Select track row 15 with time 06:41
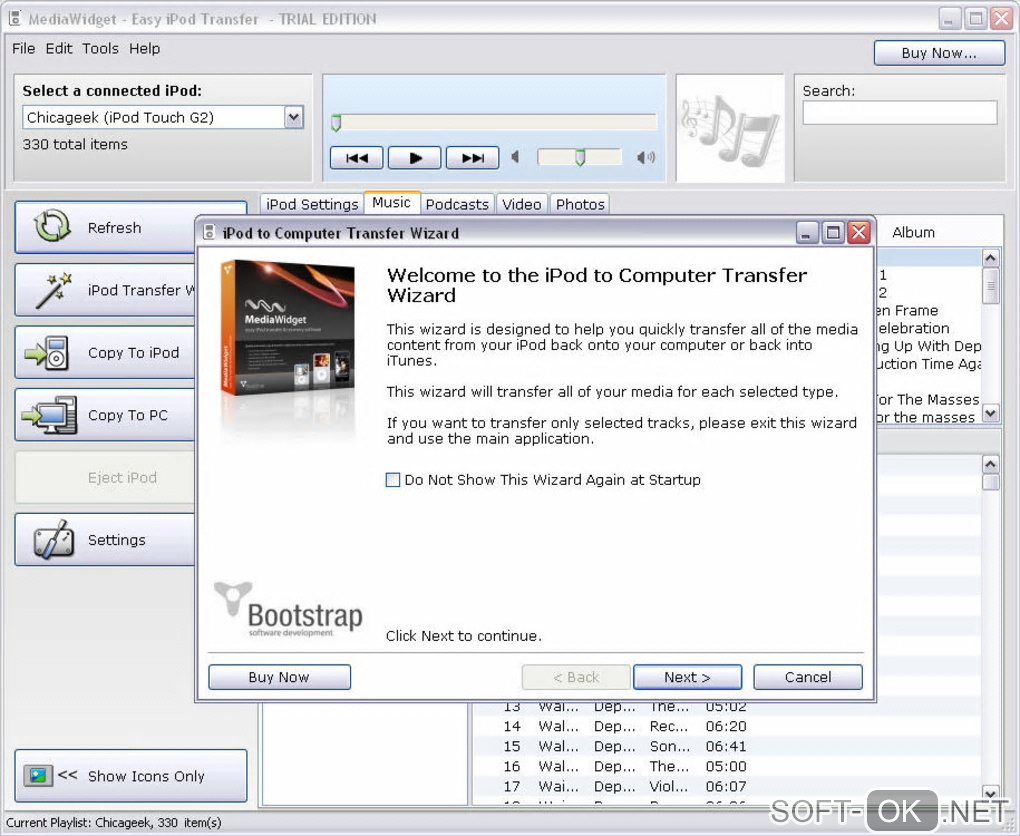 [x=726, y=746]
